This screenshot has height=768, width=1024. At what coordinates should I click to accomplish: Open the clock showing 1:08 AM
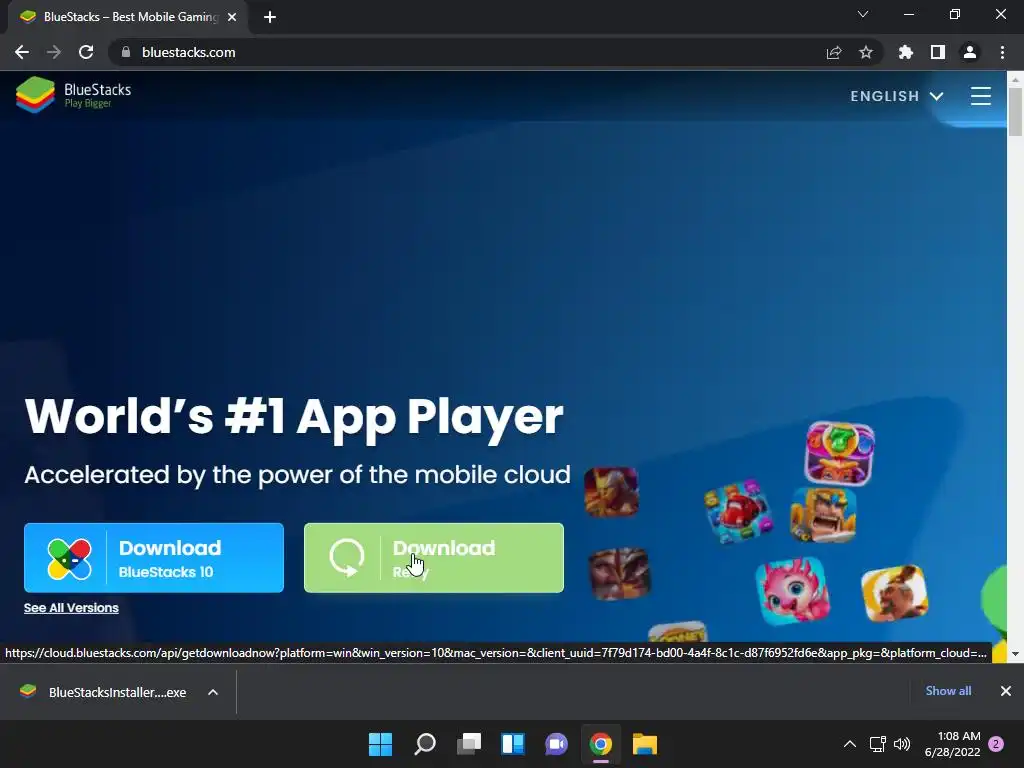coord(952,744)
